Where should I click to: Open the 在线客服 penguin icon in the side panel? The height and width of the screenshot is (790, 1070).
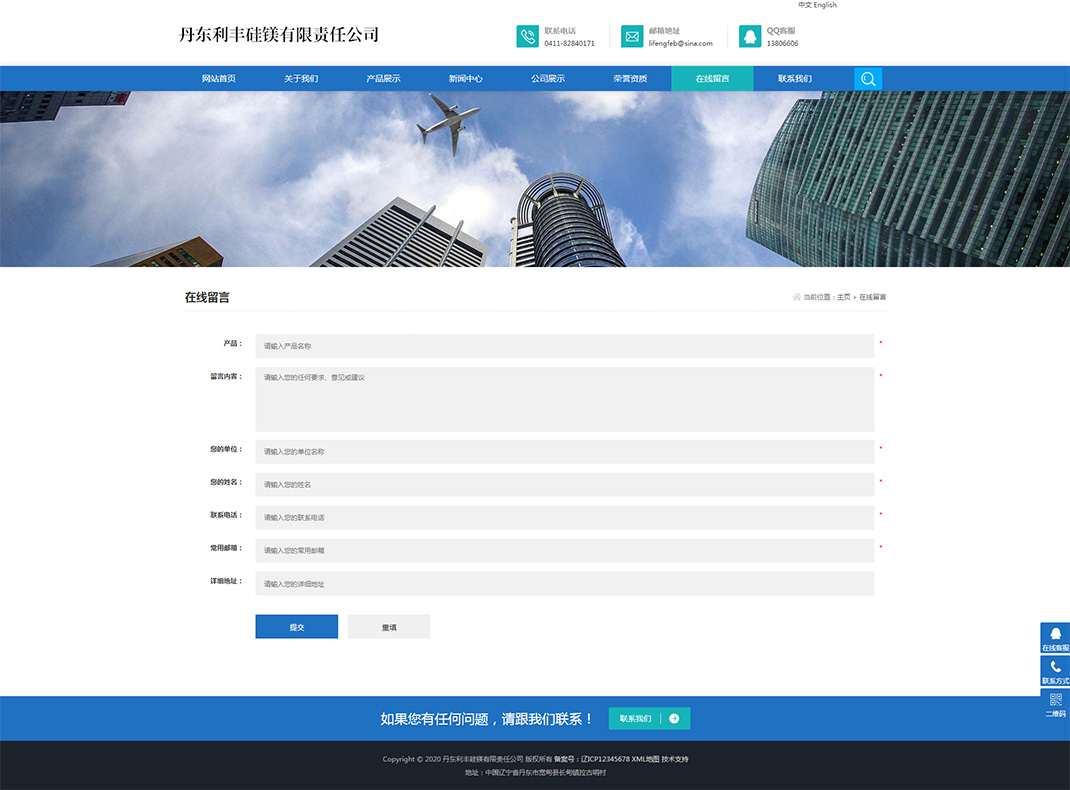point(1054,634)
